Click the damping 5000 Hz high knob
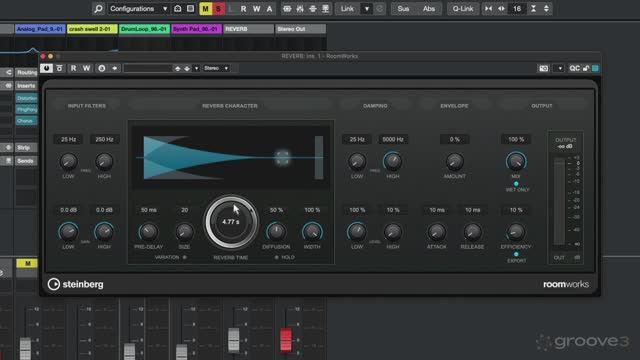This screenshot has width=640, height=360. click(x=393, y=162)
